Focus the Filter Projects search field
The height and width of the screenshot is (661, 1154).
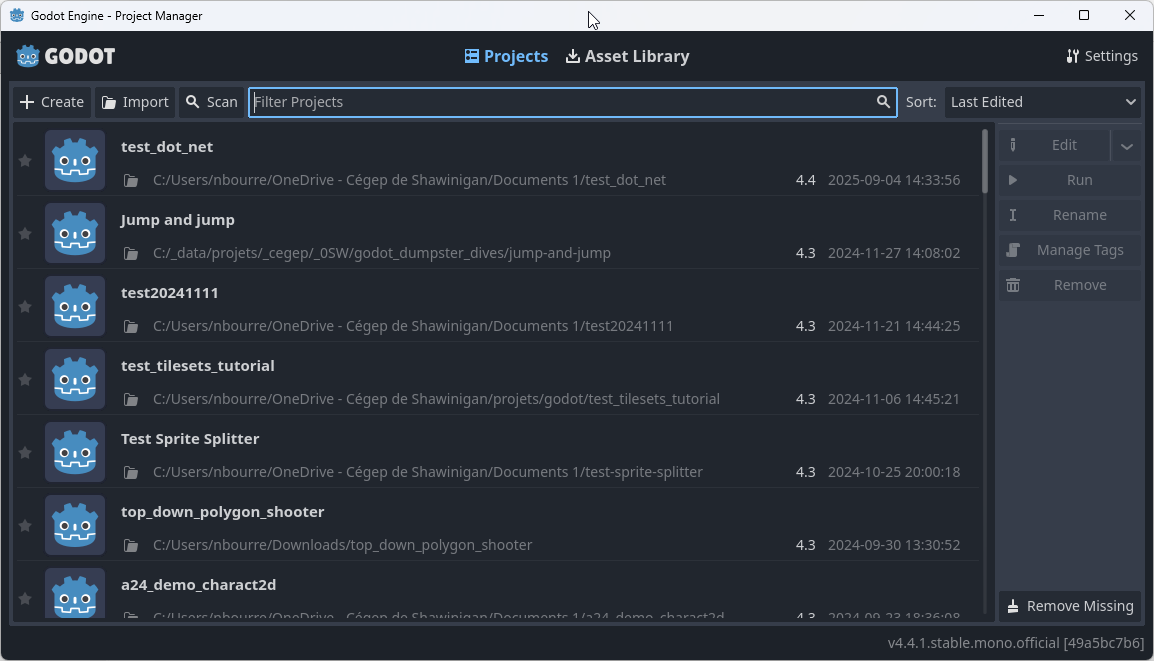[x=573, y=102]
